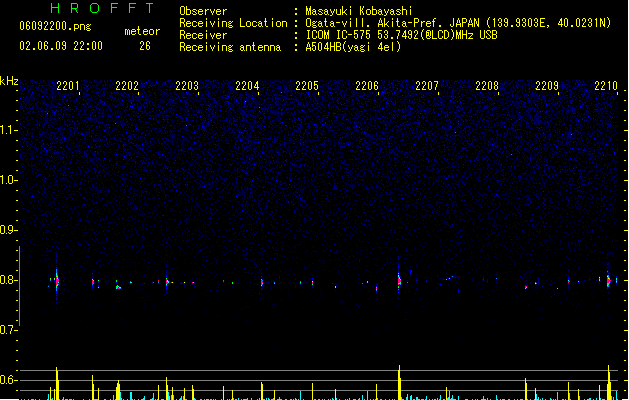Click the 2201 time marker

coord(68,86)
